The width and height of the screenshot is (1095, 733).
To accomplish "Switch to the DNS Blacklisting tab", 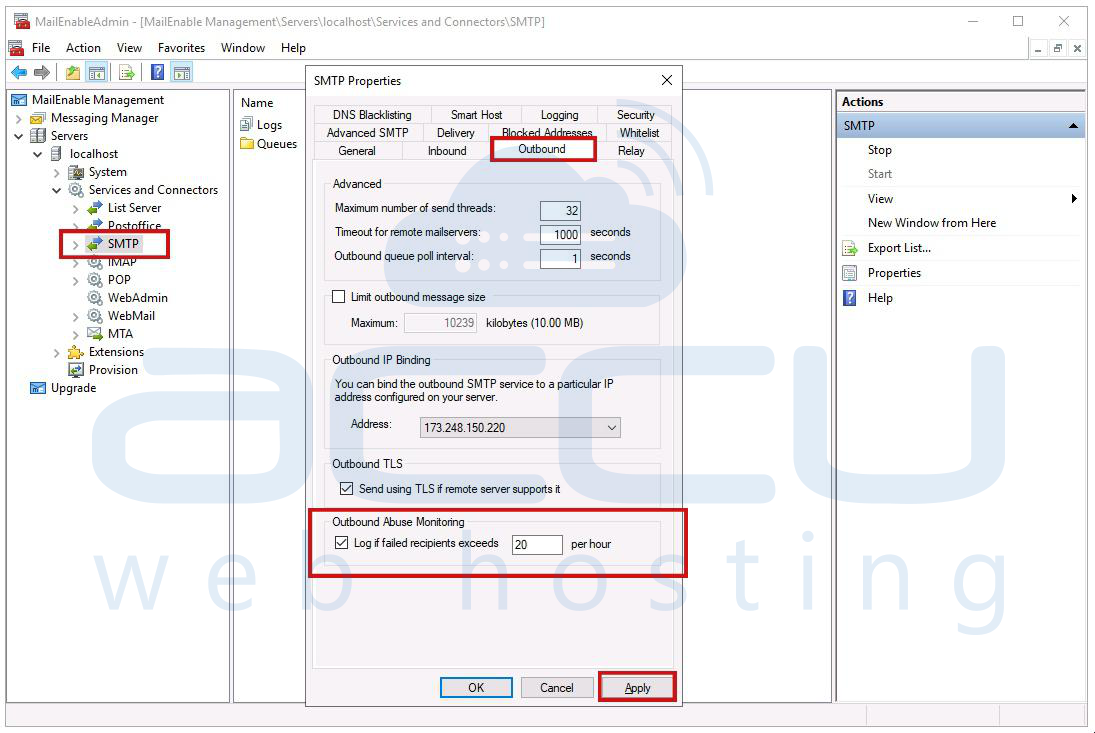I will [372, 114].
